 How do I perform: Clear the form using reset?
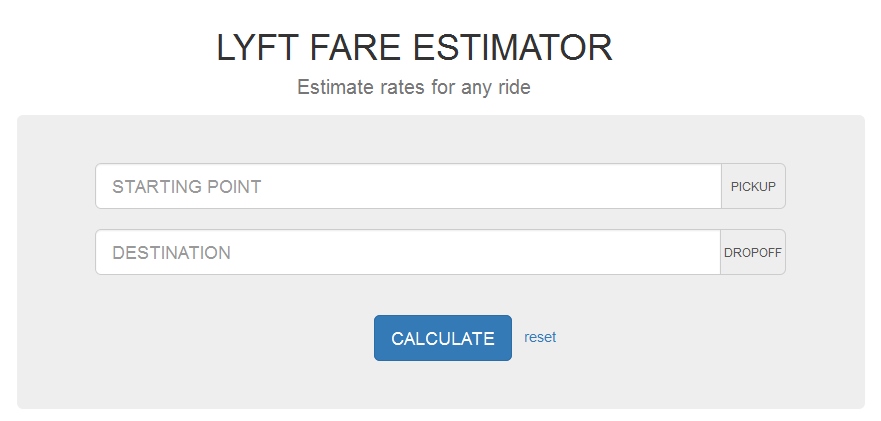coord(540,337)
